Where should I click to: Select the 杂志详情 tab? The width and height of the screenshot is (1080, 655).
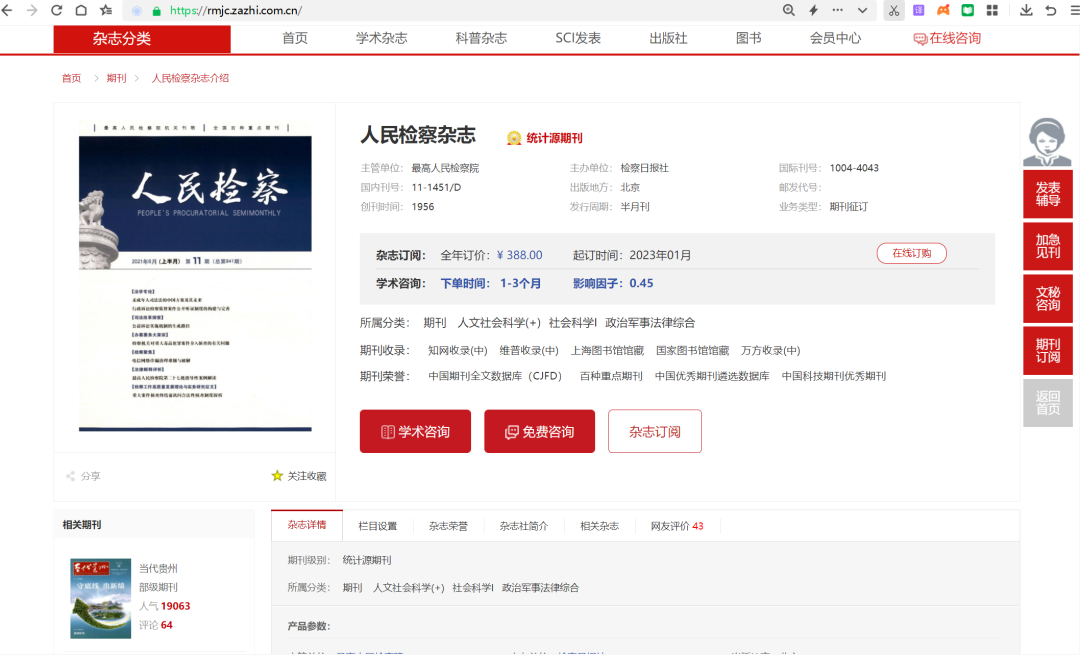(x=307, y=526)
